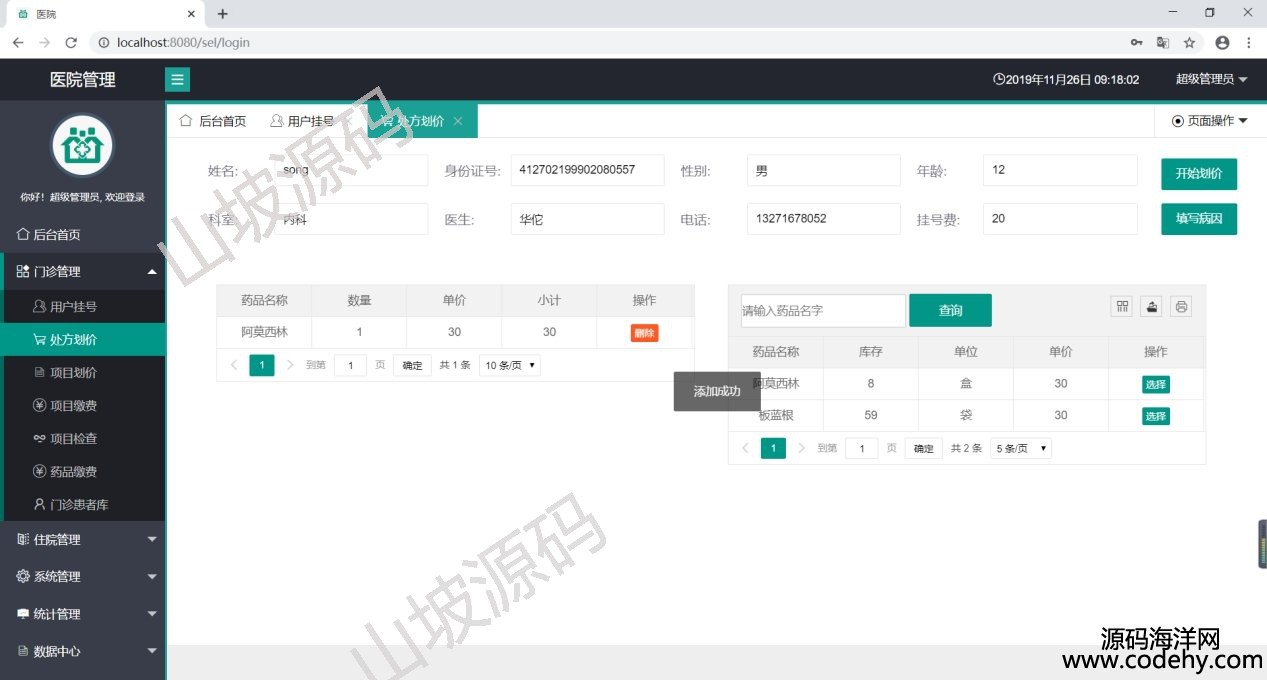This screenshot has height=680, width=1267.
Task: Confirm page jump in prescription table
Action: click(x=412, y=365)
